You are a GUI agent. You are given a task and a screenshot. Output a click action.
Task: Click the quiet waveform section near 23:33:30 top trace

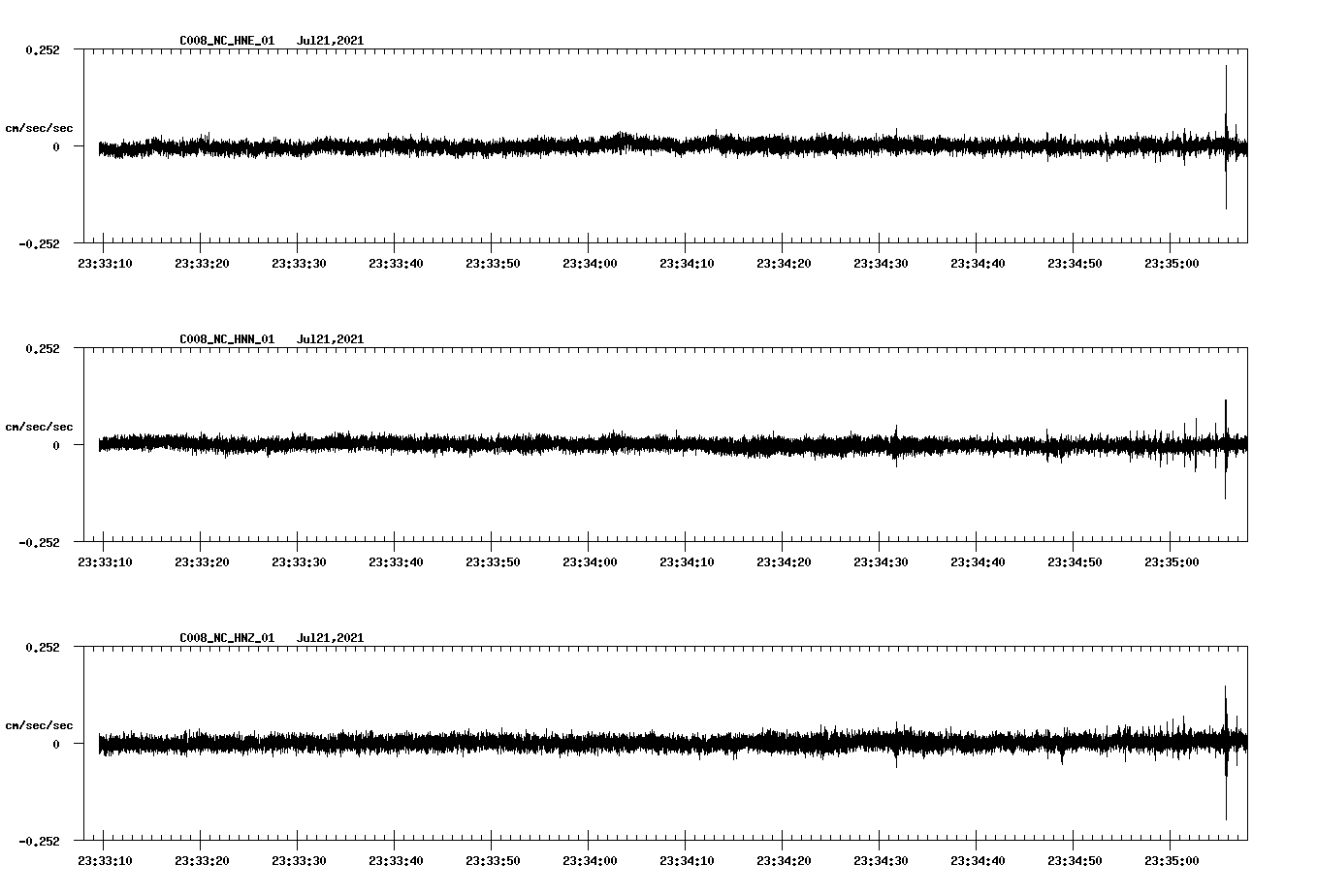(x=300, y=147)
